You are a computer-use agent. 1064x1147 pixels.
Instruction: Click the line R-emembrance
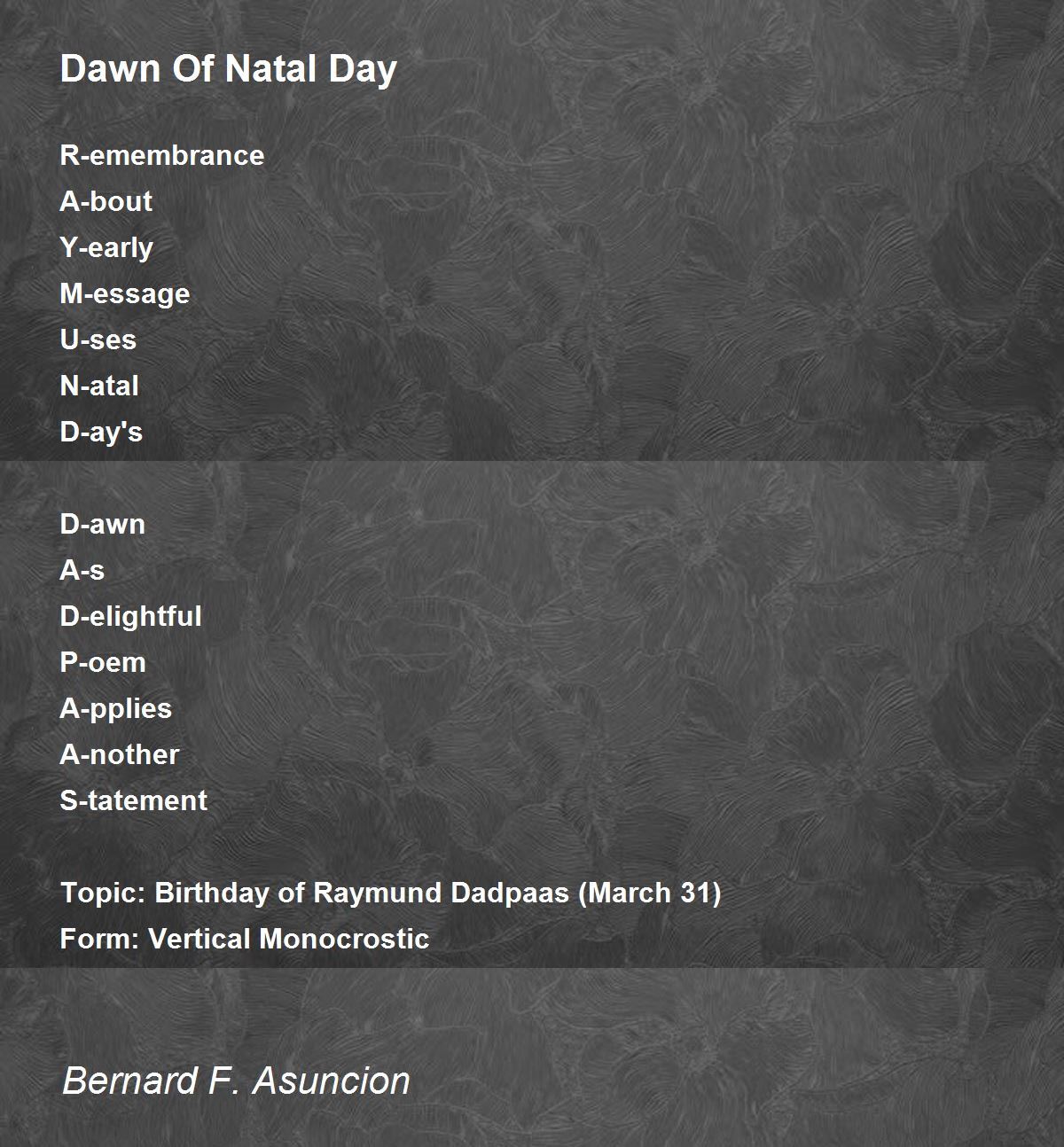162,155
